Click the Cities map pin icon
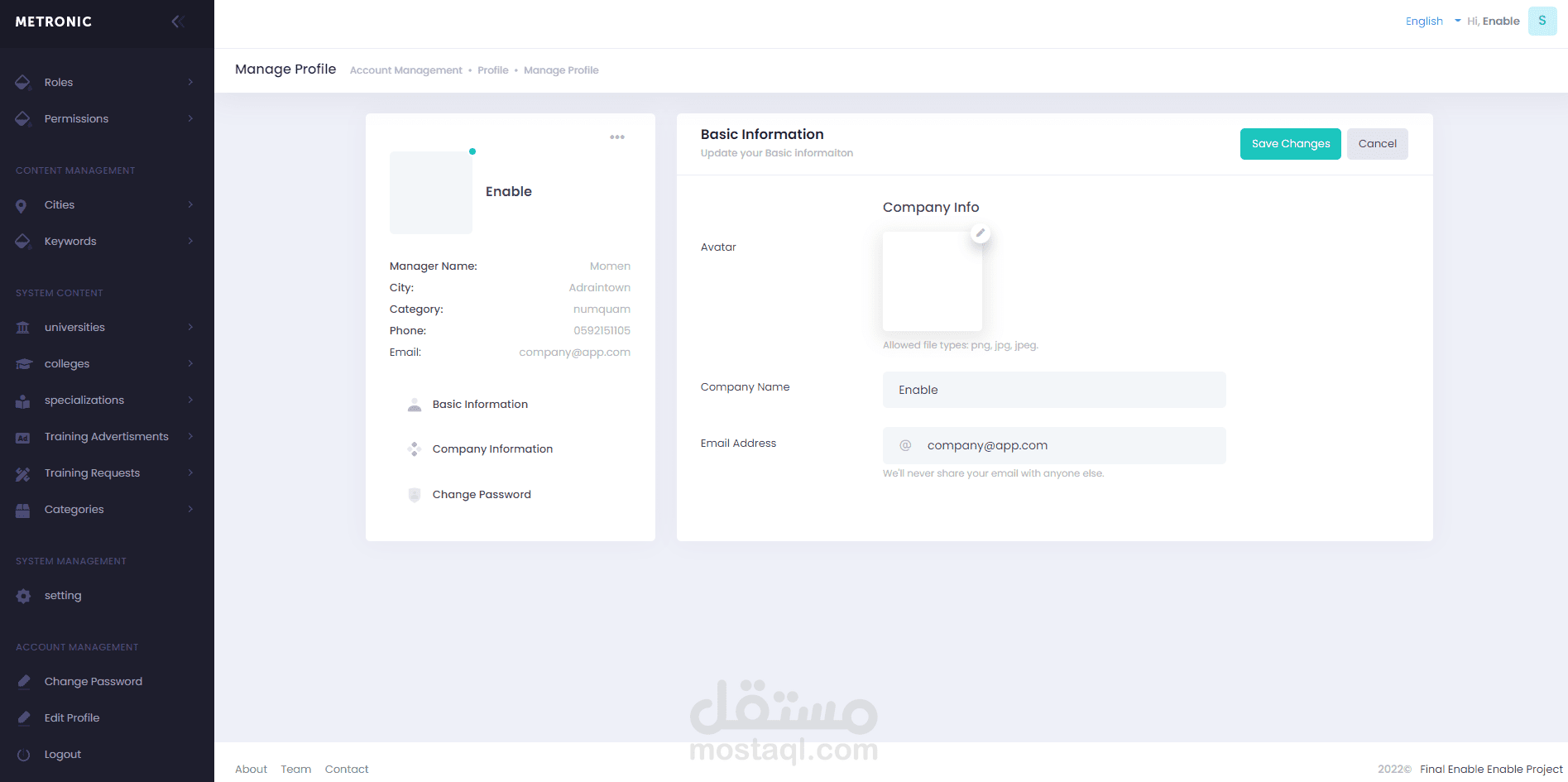Image resolution: width=1568 pixels, height=782 pixels. pyautogui.click(x=22, y=205)
